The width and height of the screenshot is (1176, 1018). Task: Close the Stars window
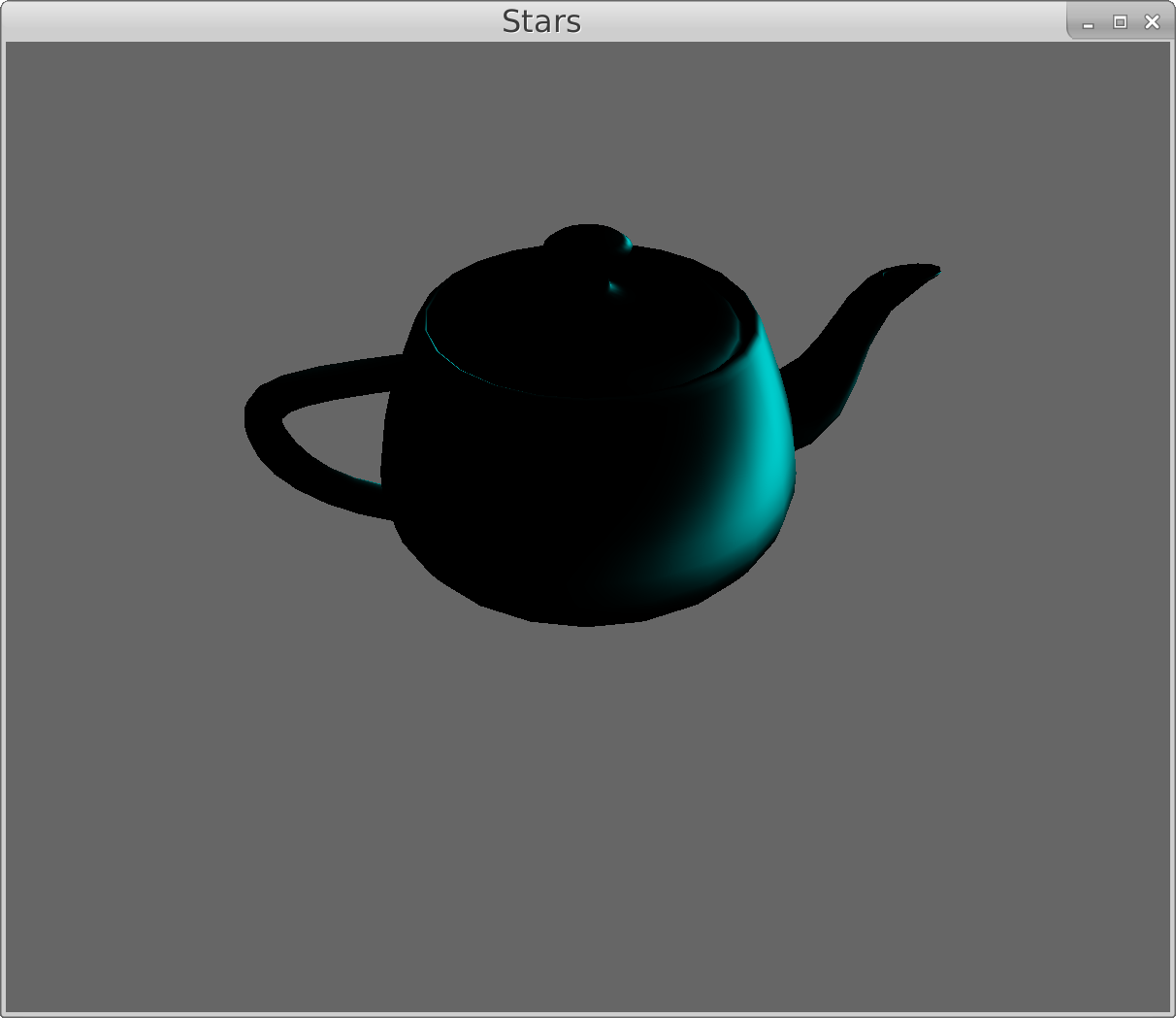[x=1152, y=22]
